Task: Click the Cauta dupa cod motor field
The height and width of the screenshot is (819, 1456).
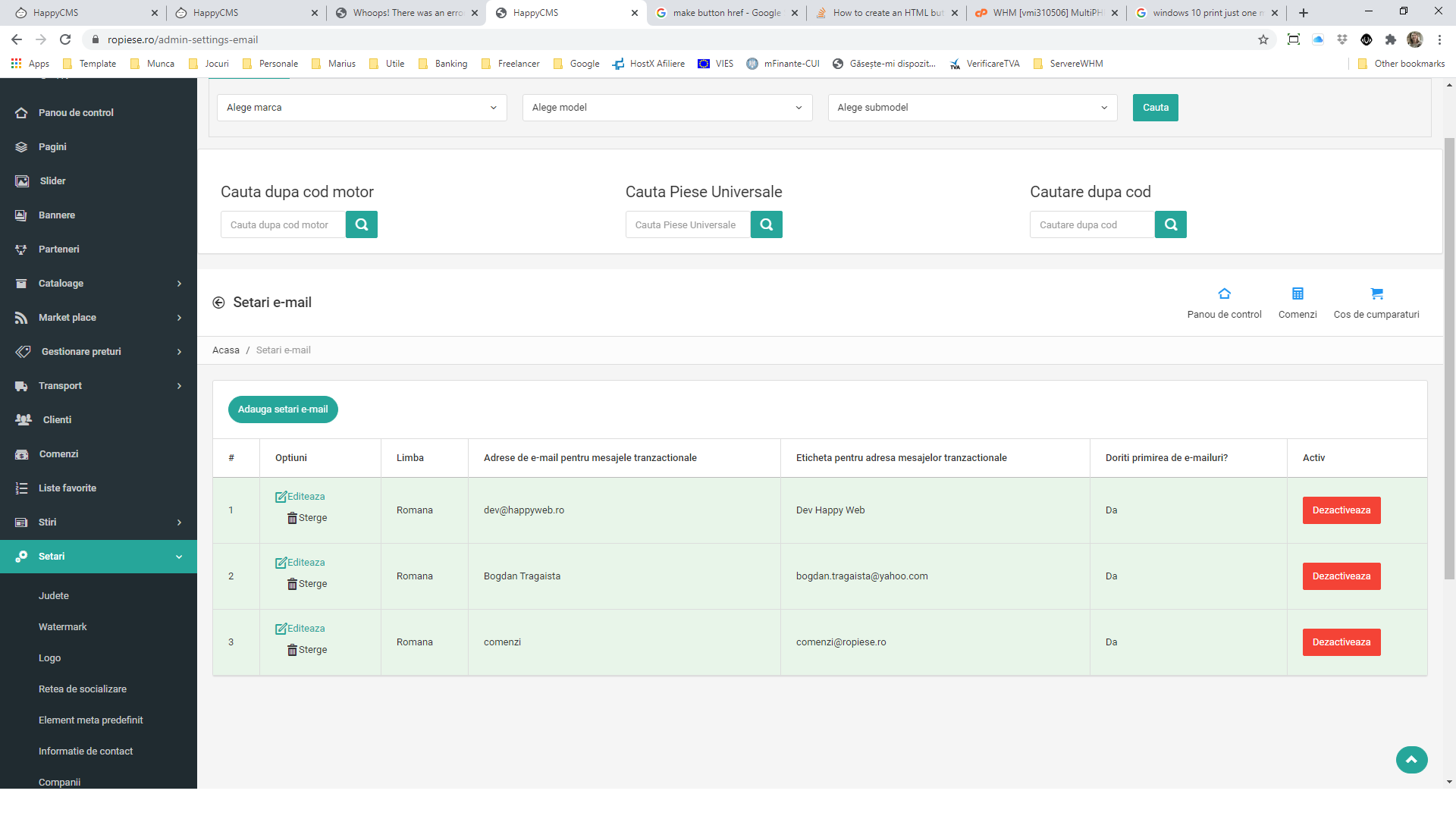Action: (284, 224)
